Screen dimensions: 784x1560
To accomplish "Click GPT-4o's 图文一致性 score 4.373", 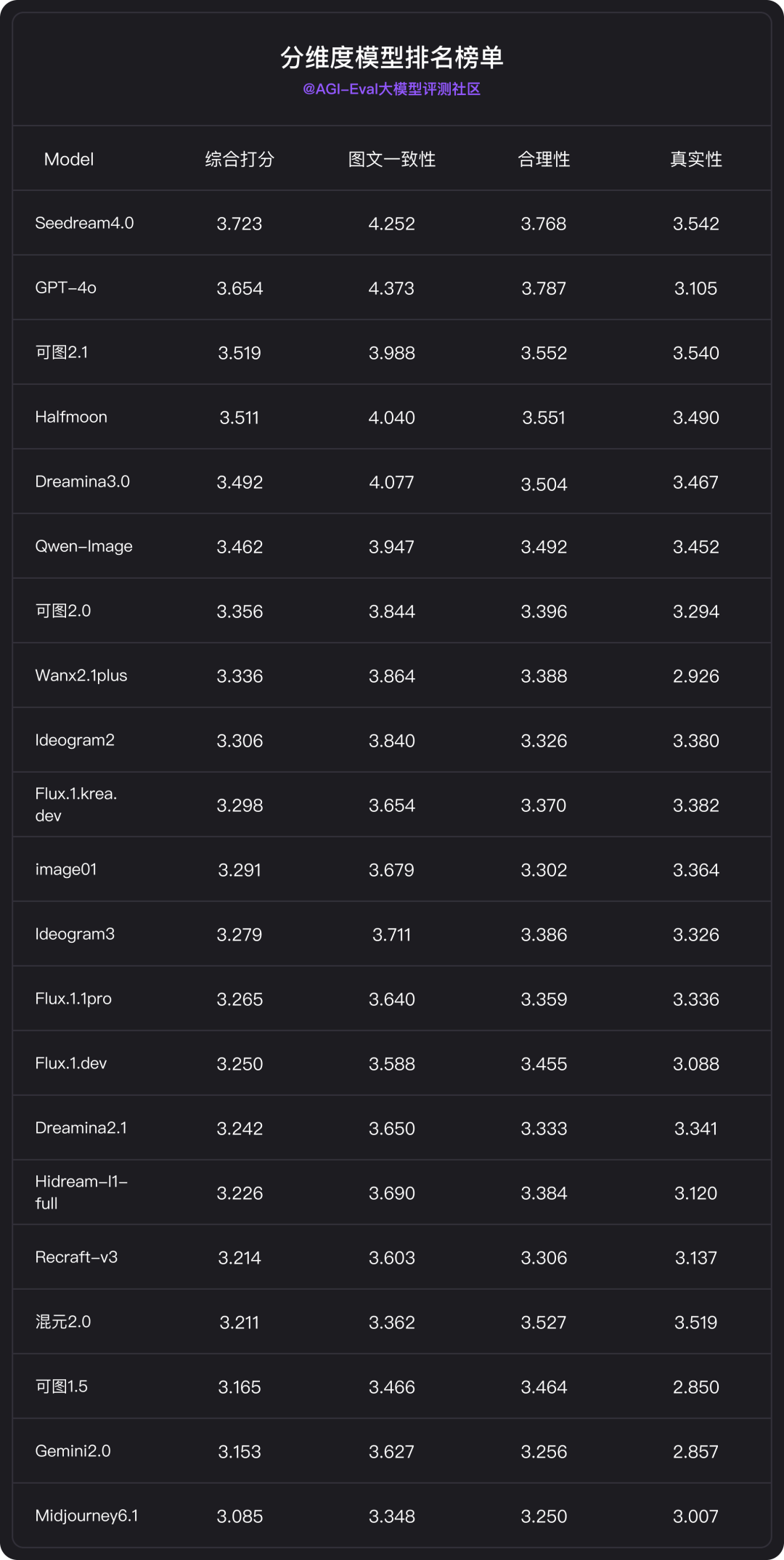I will click(391, 288).
